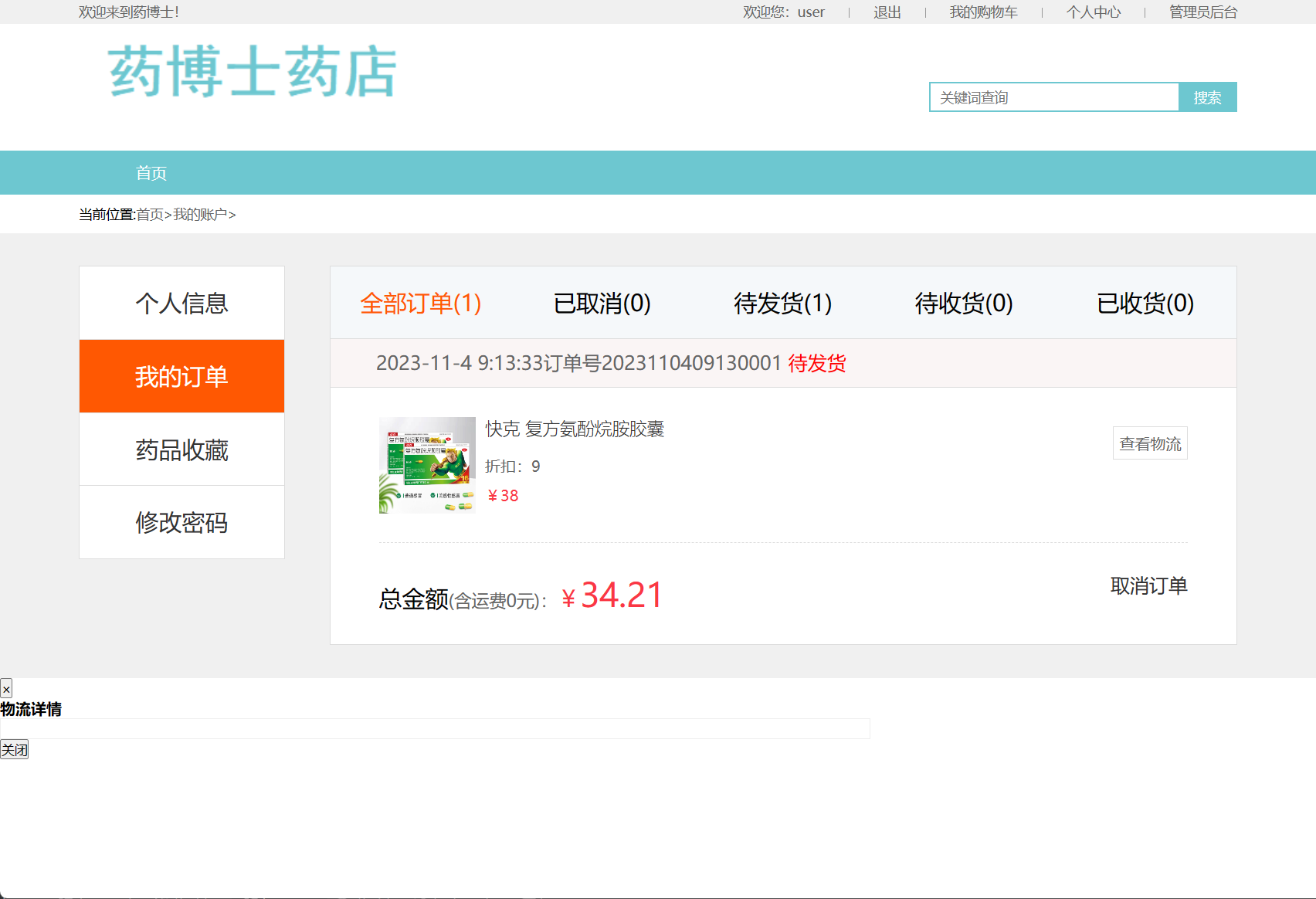Click inside the keyword search input field

coord(1054,97)
